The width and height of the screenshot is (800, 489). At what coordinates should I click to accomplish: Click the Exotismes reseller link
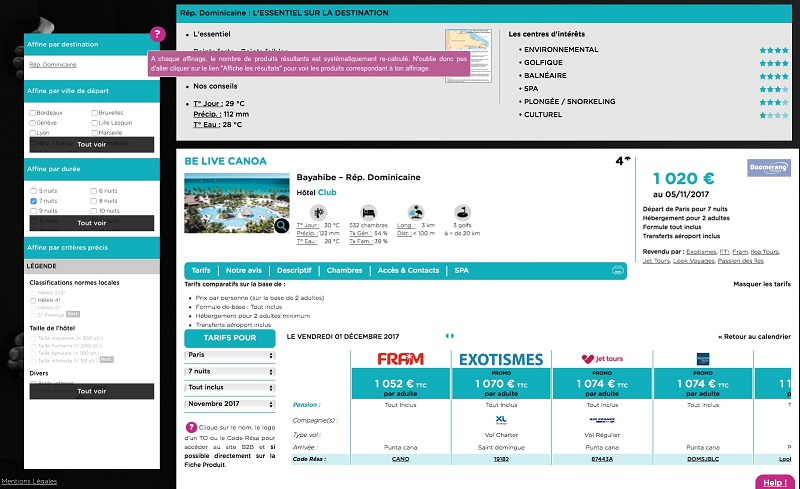701,252
